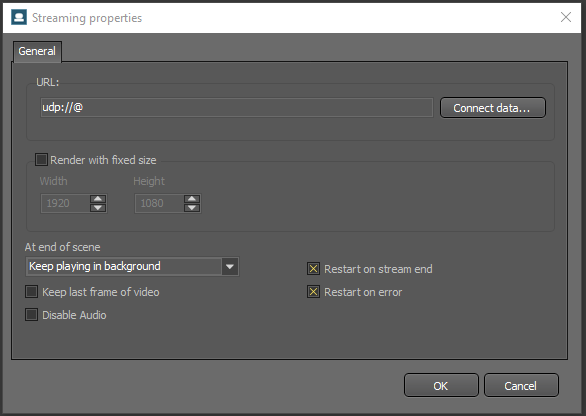Viewport: 586px width, 416px height.
Task: Close the Streaming properties dialog
Action: (x=566, y=17)
